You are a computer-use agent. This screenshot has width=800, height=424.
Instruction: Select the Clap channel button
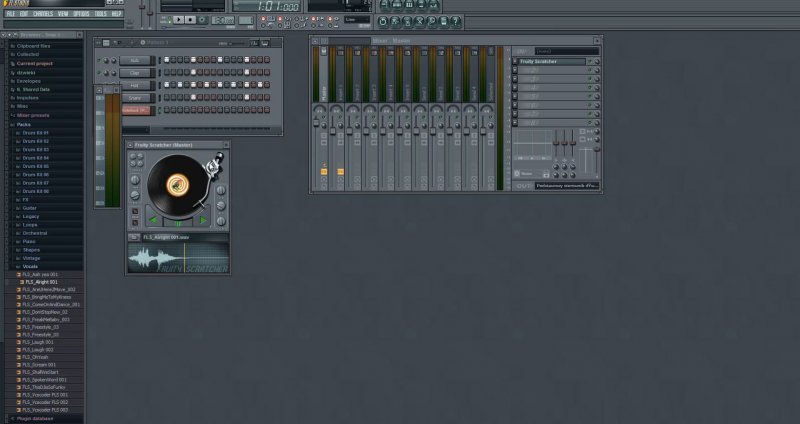coord(137,72)
